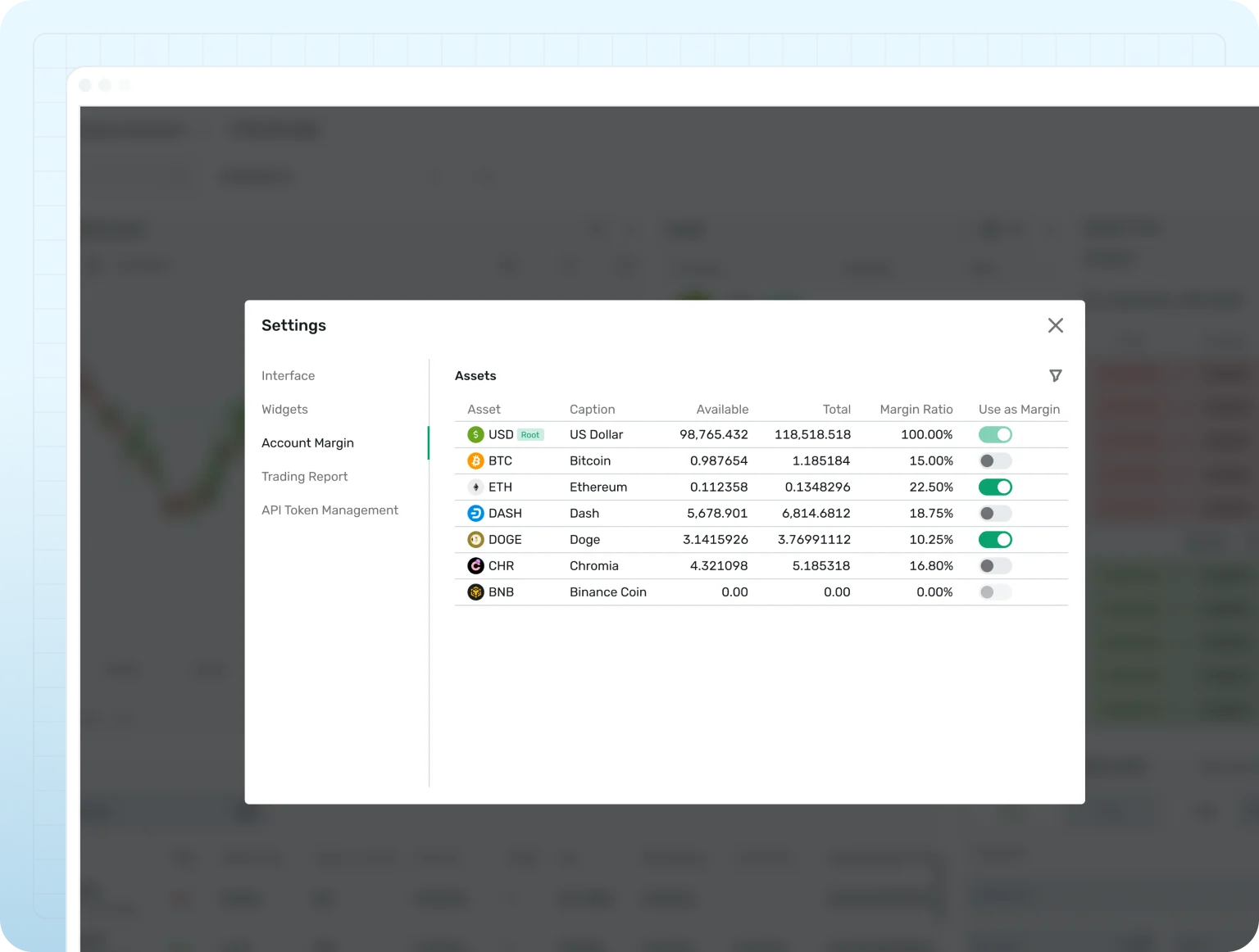Viewport: 1259px width, 952px height.
Task: Click CHR available value 4.321098
Action: coord(719,565)
